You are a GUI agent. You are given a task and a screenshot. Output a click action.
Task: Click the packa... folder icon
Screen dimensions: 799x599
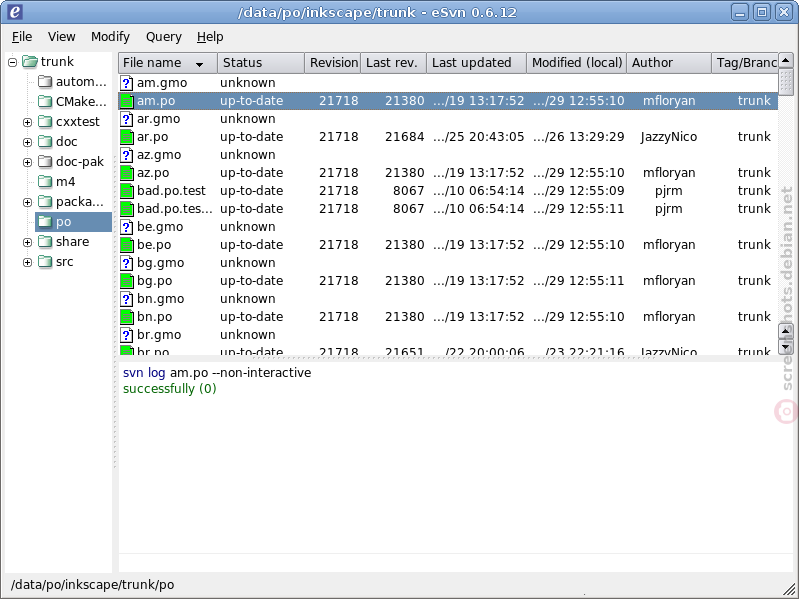click(x=45, y=201)
